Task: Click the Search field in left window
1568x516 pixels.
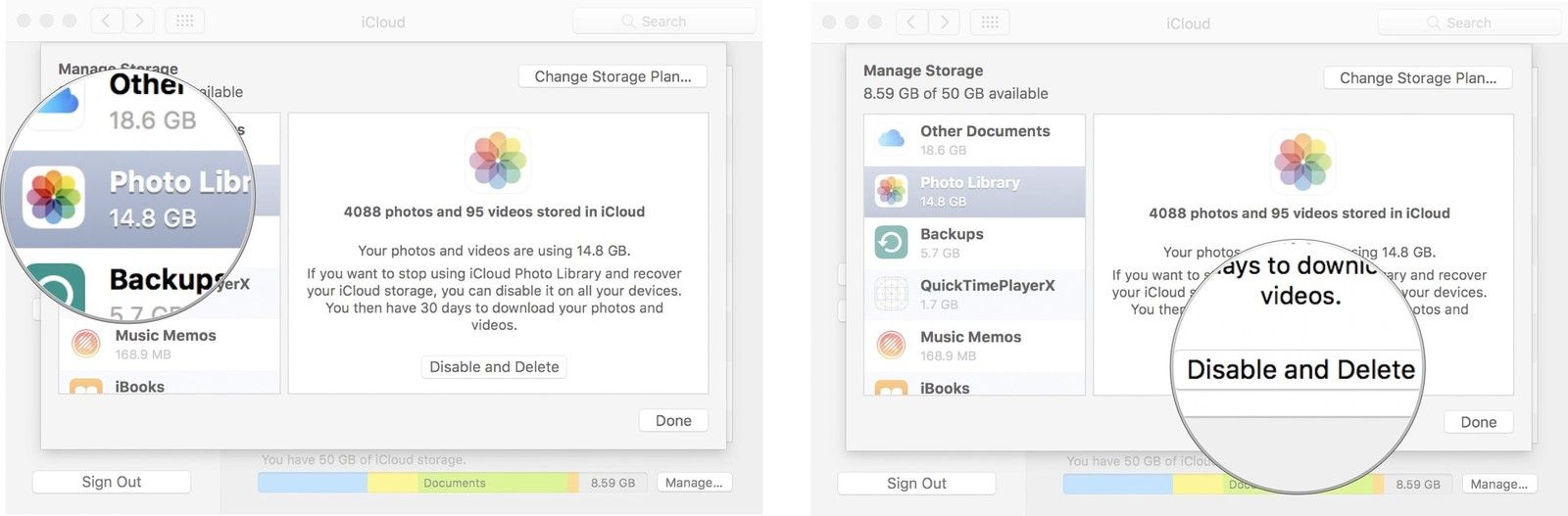Action: coord(663,21)
